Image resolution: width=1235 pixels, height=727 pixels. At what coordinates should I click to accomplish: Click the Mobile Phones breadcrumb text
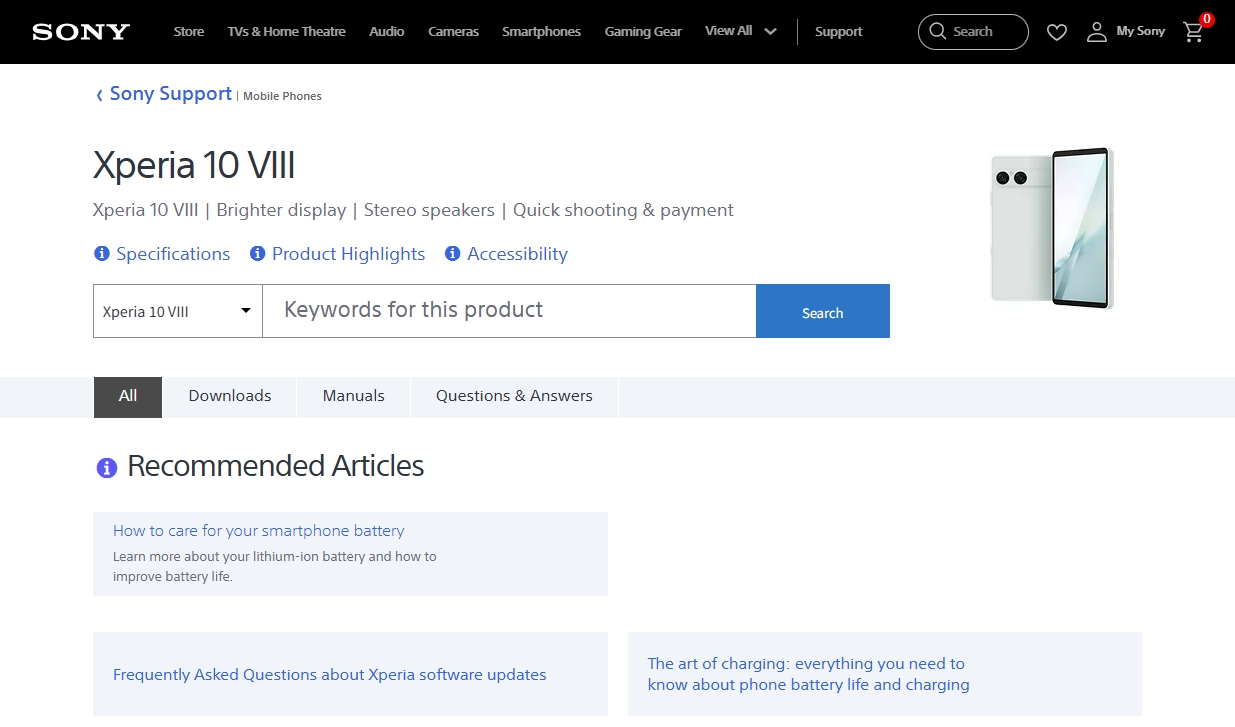pyautogui.click(x=282, y=96)
